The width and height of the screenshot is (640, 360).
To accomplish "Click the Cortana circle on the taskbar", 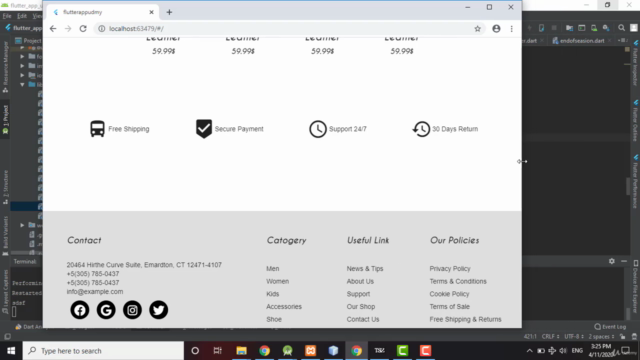I will (195, 351).
